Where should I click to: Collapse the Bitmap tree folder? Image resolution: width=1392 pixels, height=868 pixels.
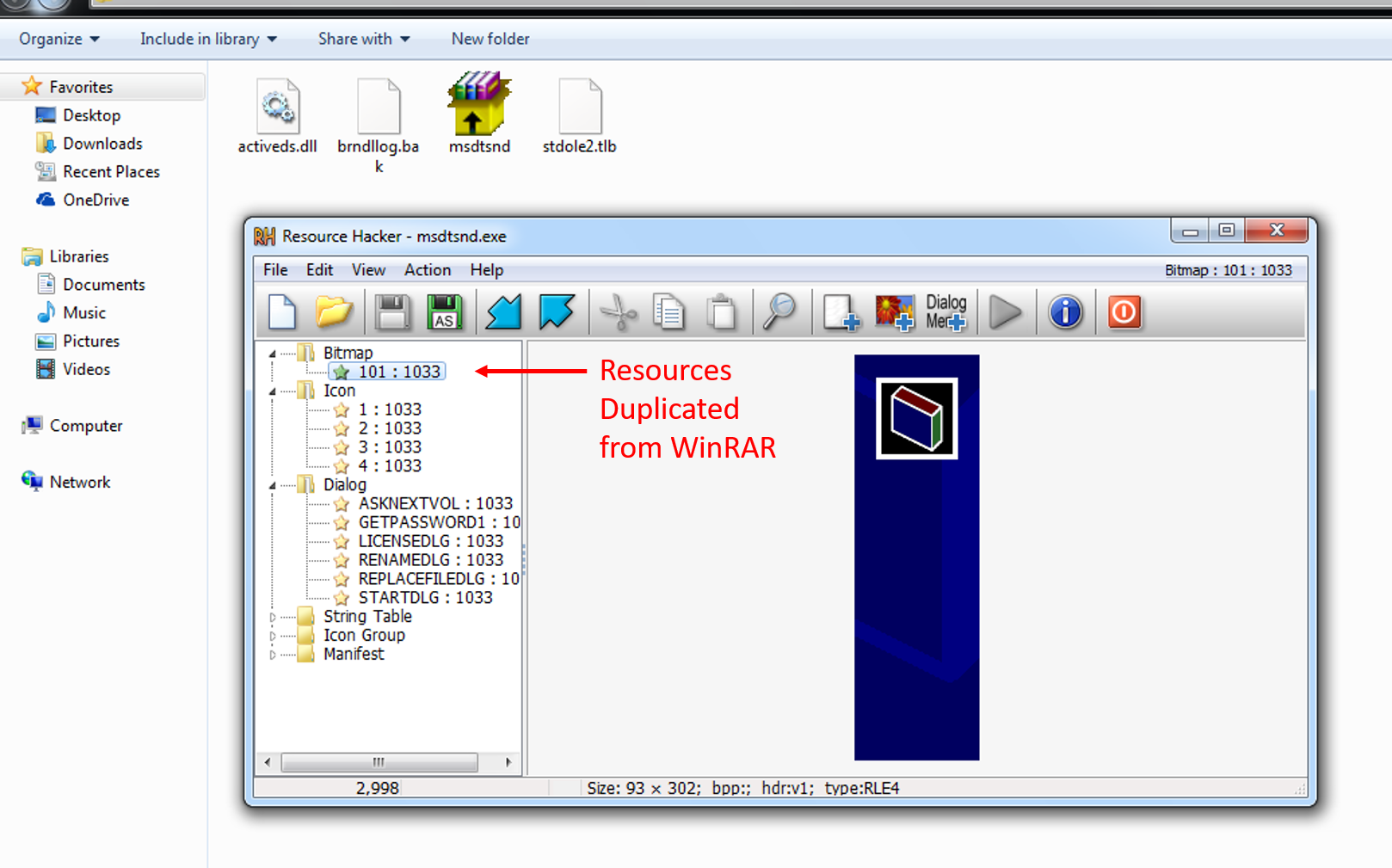(273, 354)
